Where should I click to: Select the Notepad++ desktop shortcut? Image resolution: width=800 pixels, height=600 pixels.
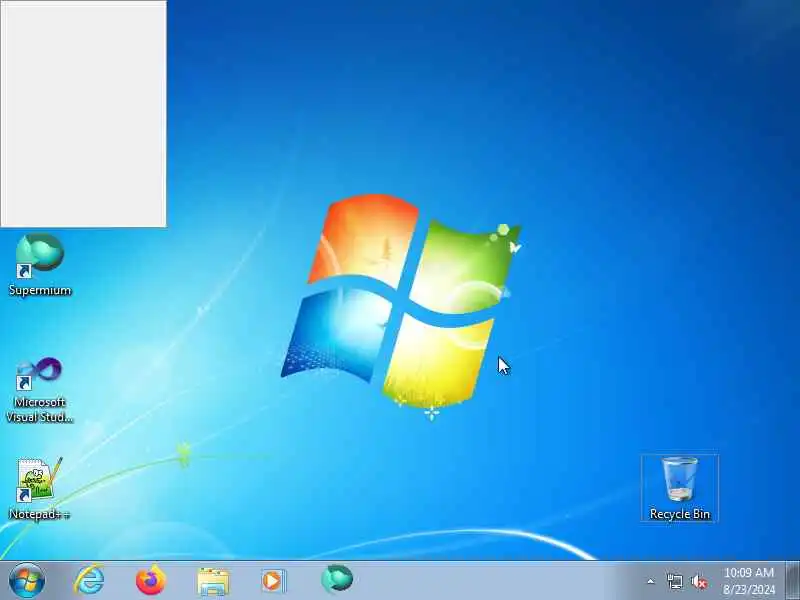(x=40, y=489)
